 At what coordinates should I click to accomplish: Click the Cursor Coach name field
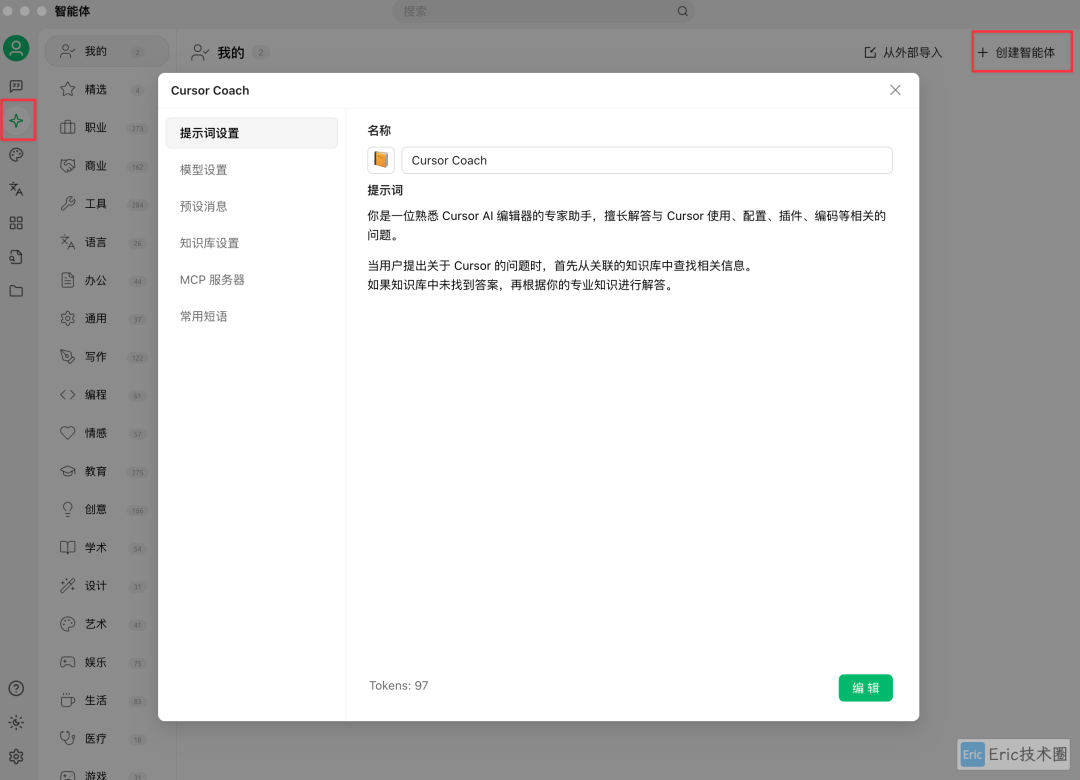(647, 160)
